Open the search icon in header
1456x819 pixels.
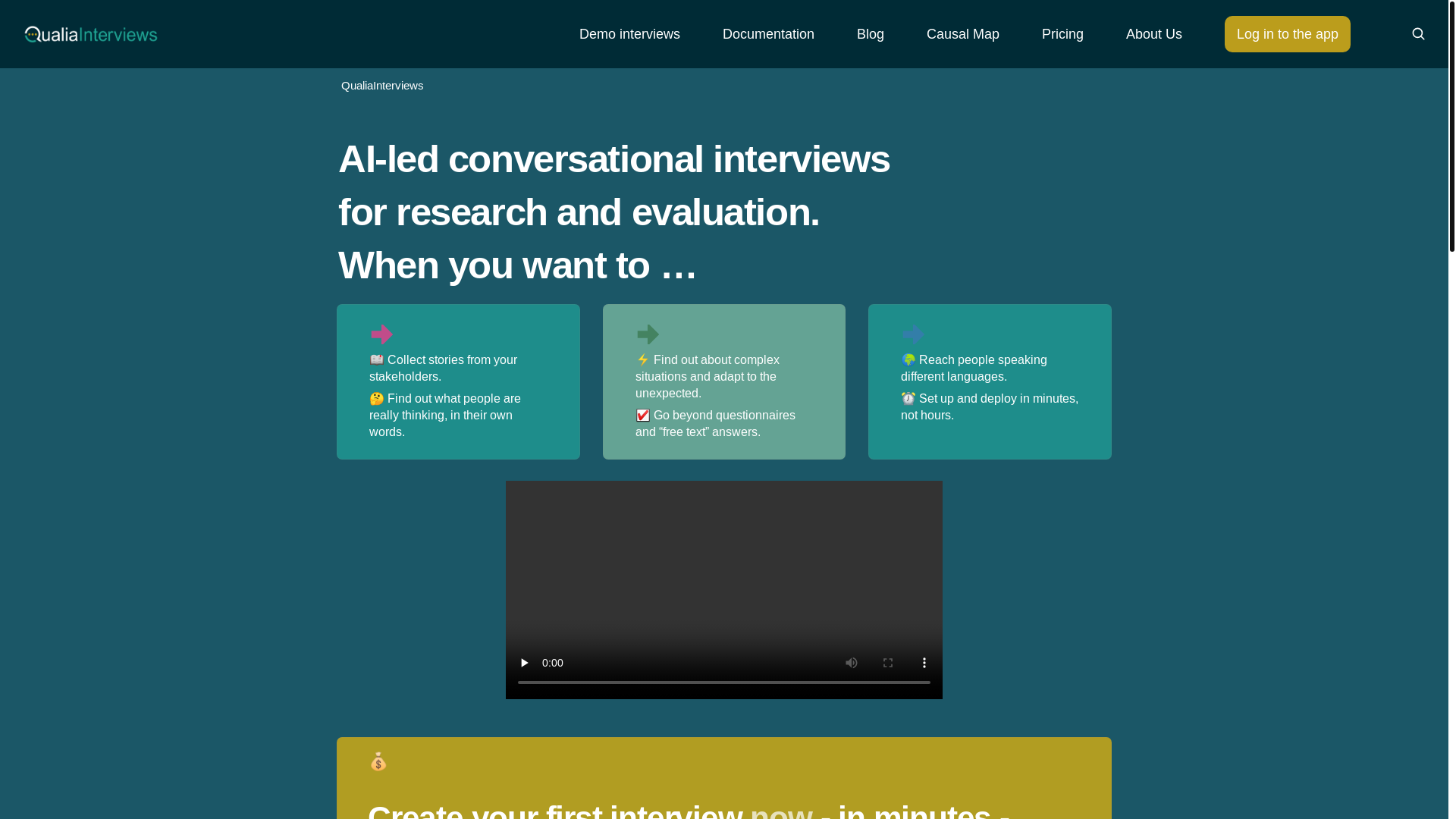point(1418,34)
